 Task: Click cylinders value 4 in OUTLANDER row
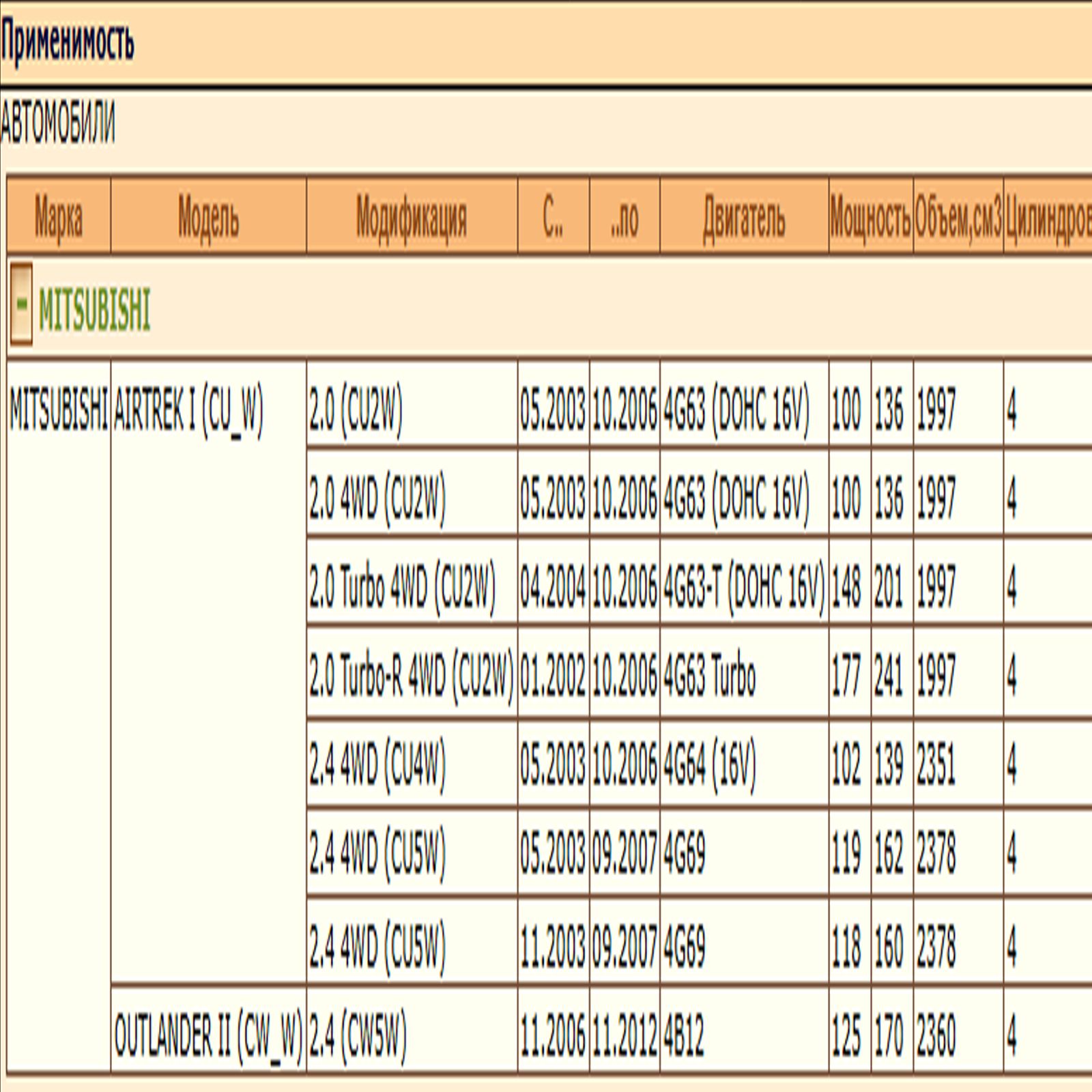1011,1037
